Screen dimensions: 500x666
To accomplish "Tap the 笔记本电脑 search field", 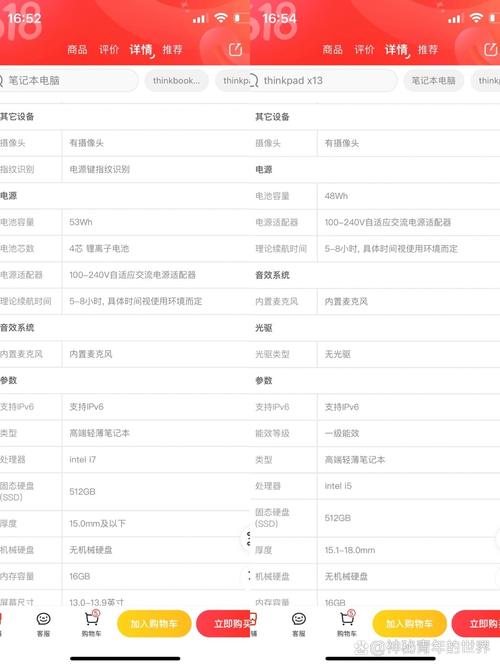I will [68, 80].
